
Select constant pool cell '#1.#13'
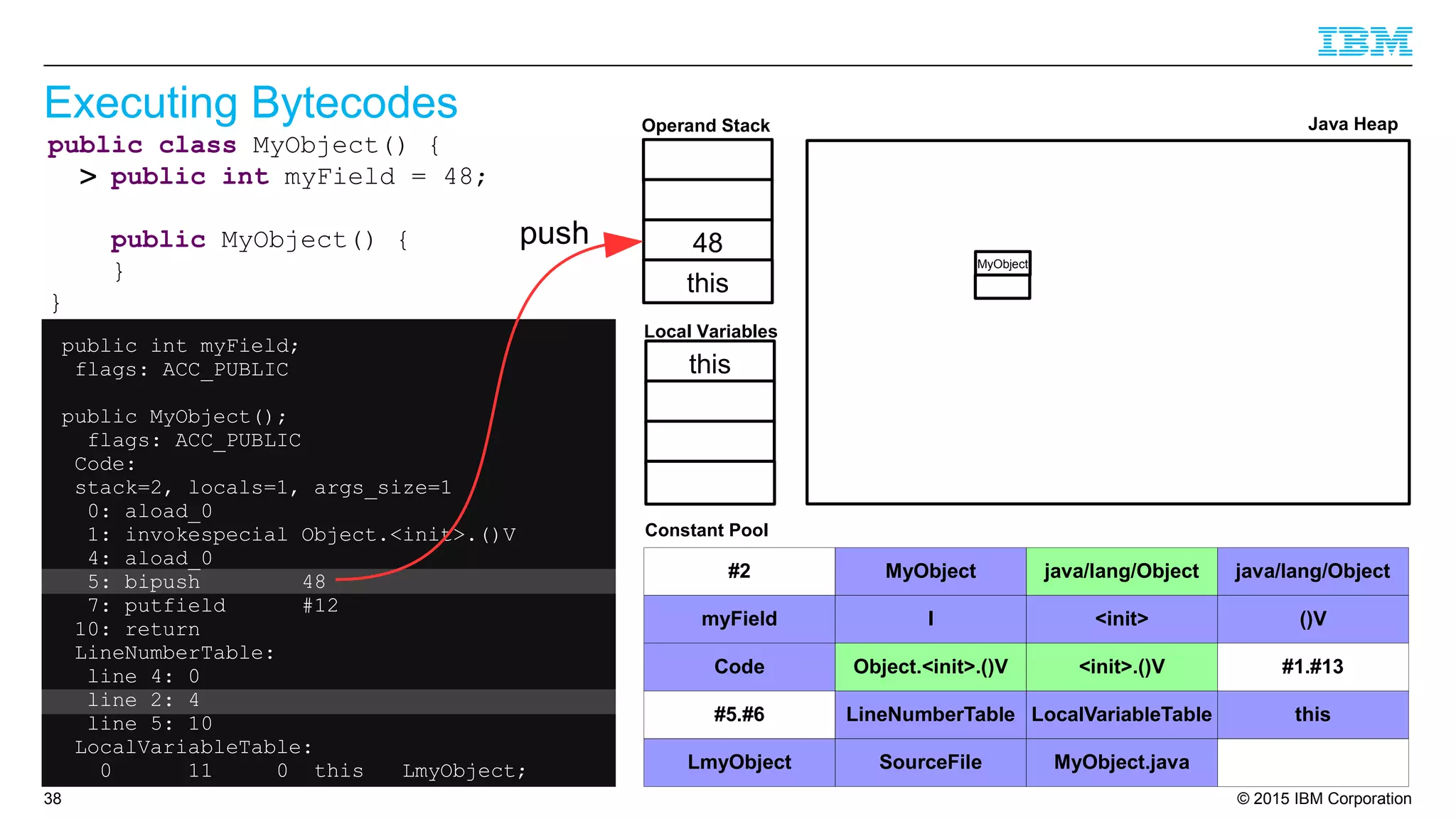point(1312,666)
